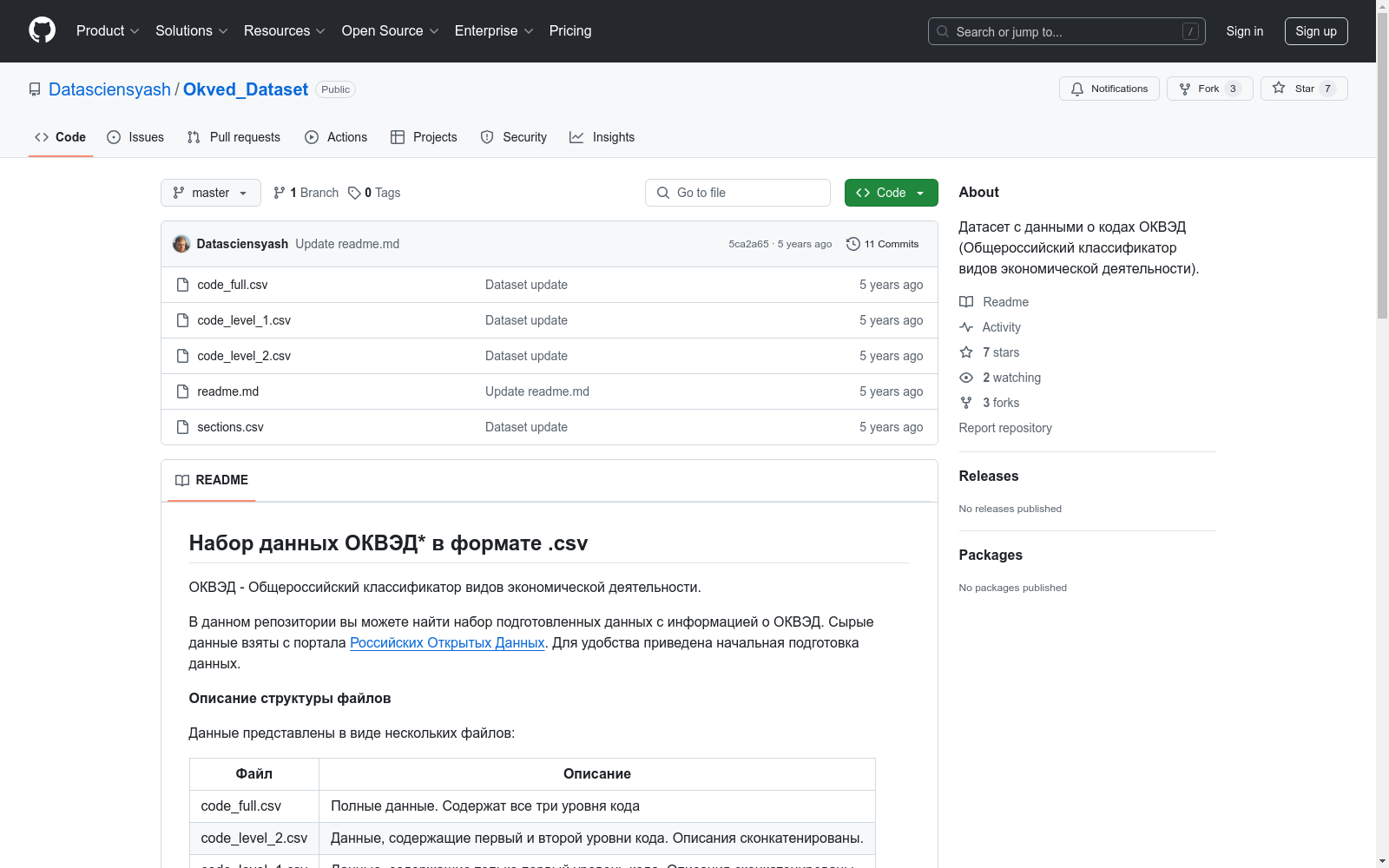View the 1 Branch link

(x=306, y=193)
